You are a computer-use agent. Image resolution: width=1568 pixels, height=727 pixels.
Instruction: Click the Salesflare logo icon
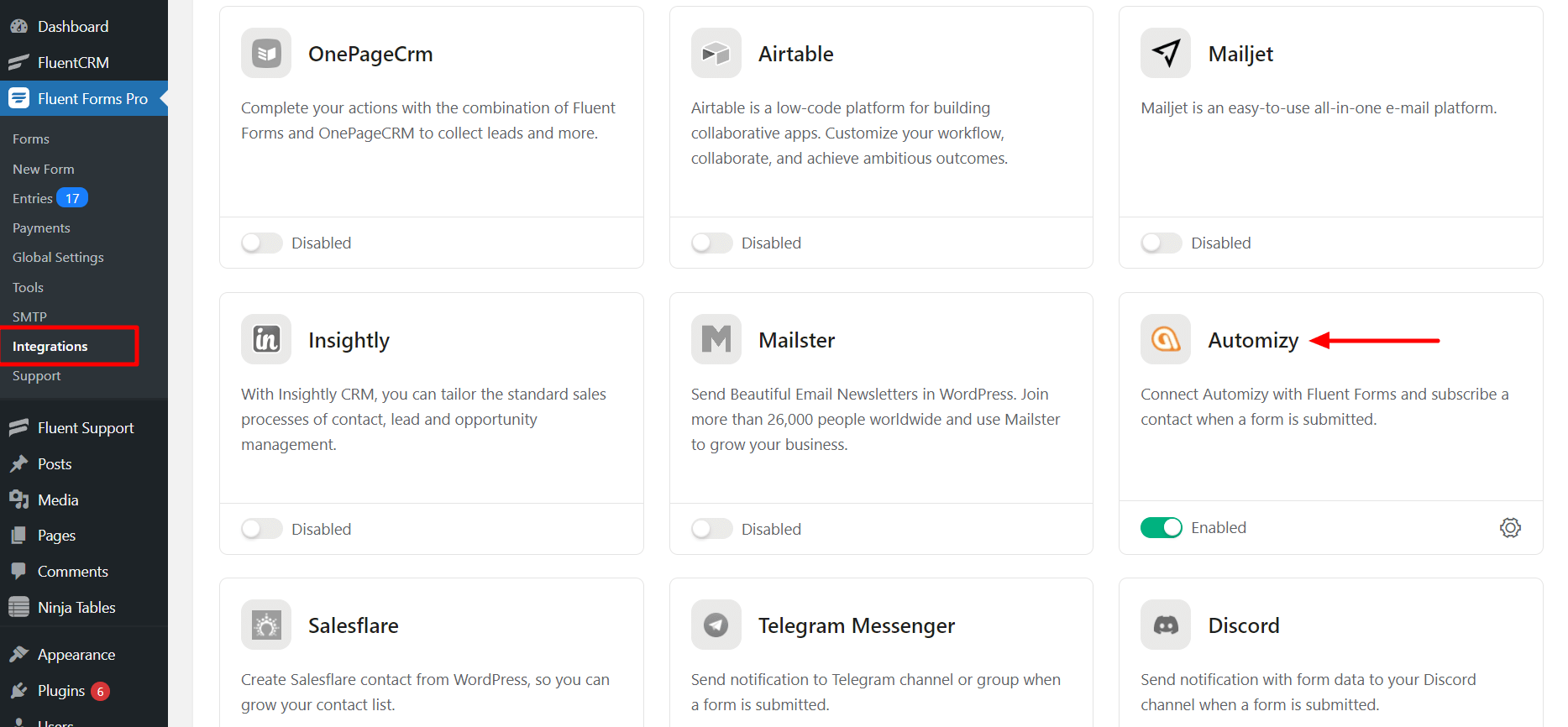(x=266, y=625)
